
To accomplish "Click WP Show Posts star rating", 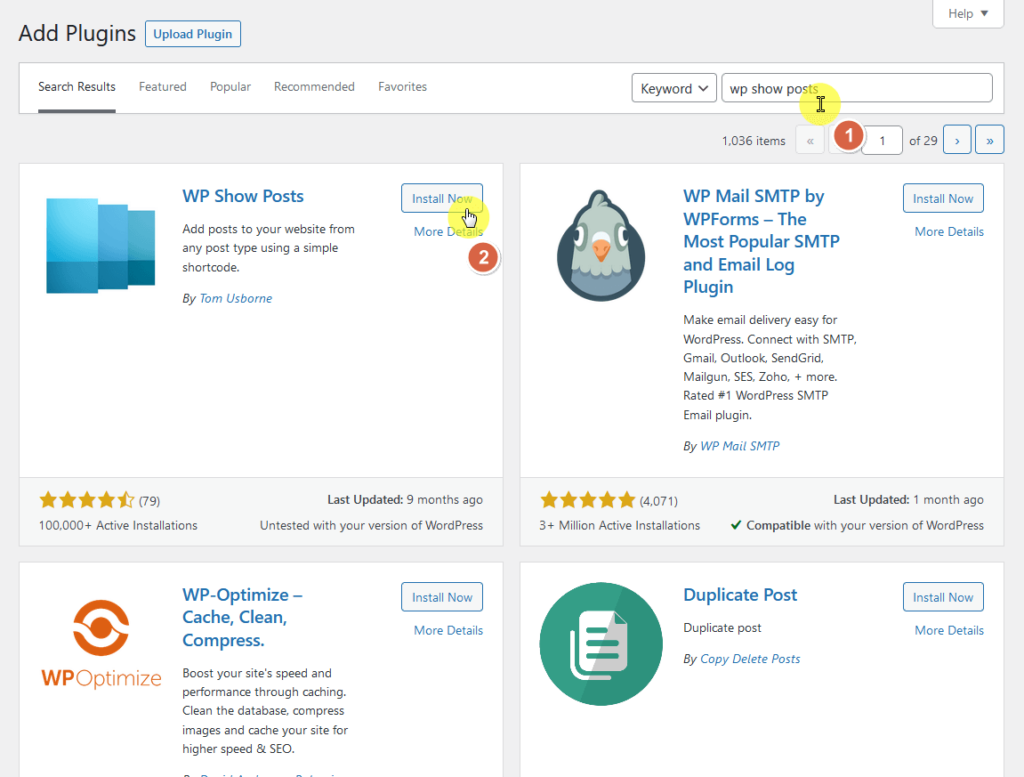I will 87,501.
